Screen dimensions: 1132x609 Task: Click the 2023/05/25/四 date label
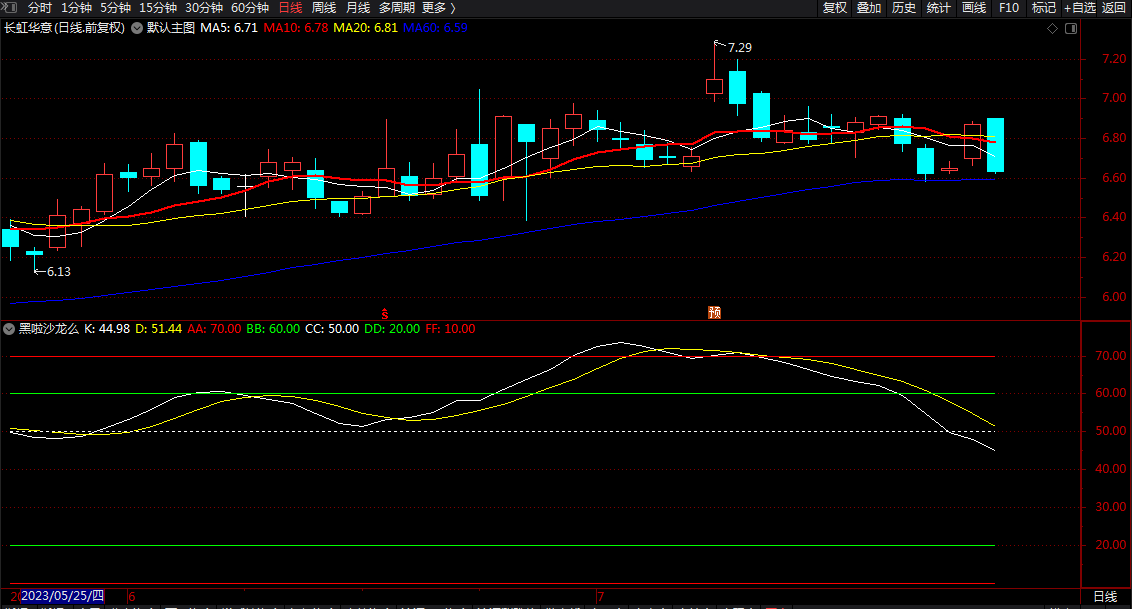click(x=62, y=596)
